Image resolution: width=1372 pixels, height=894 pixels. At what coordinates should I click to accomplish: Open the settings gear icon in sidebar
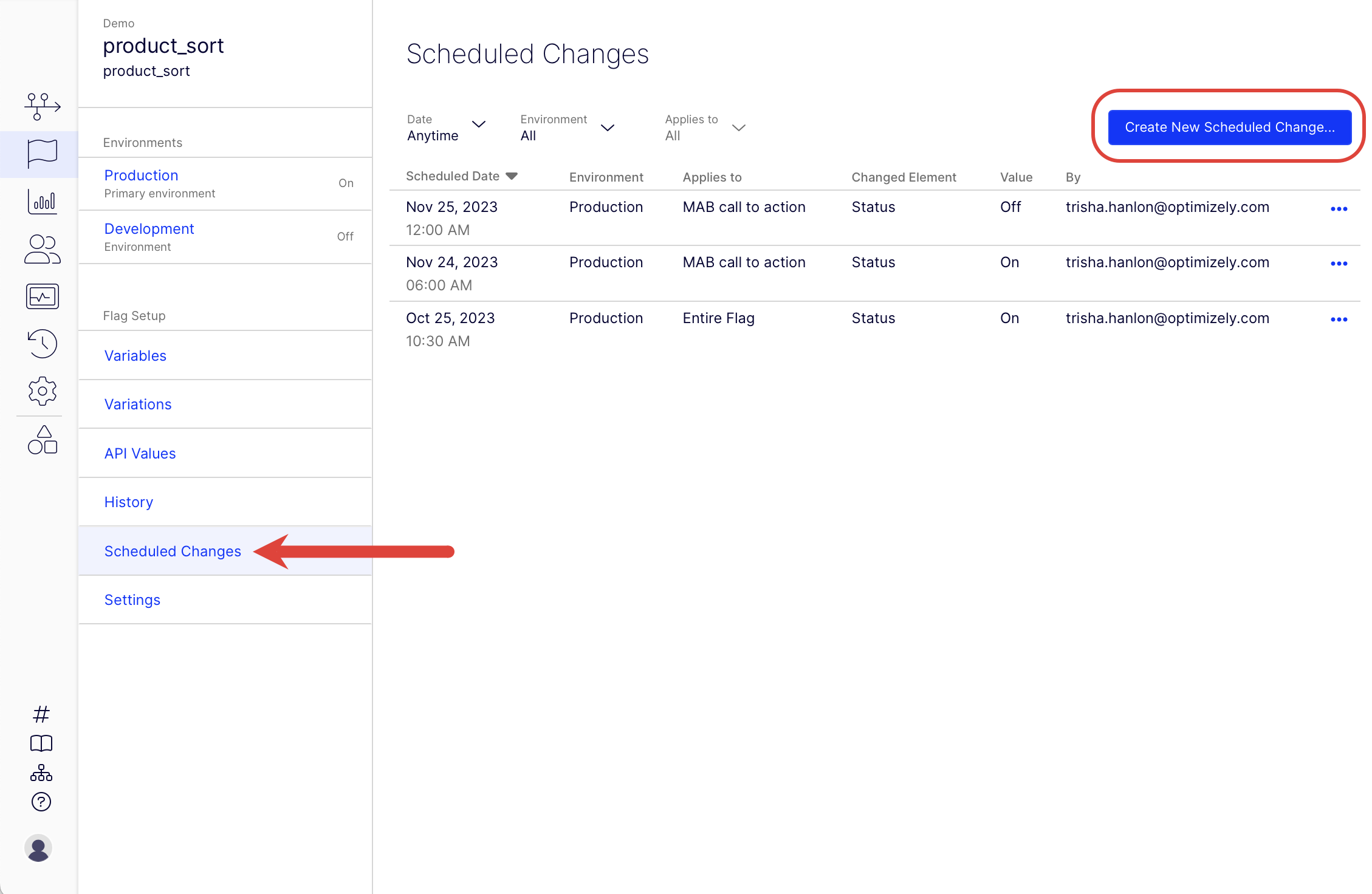click(x=41, y=391)
